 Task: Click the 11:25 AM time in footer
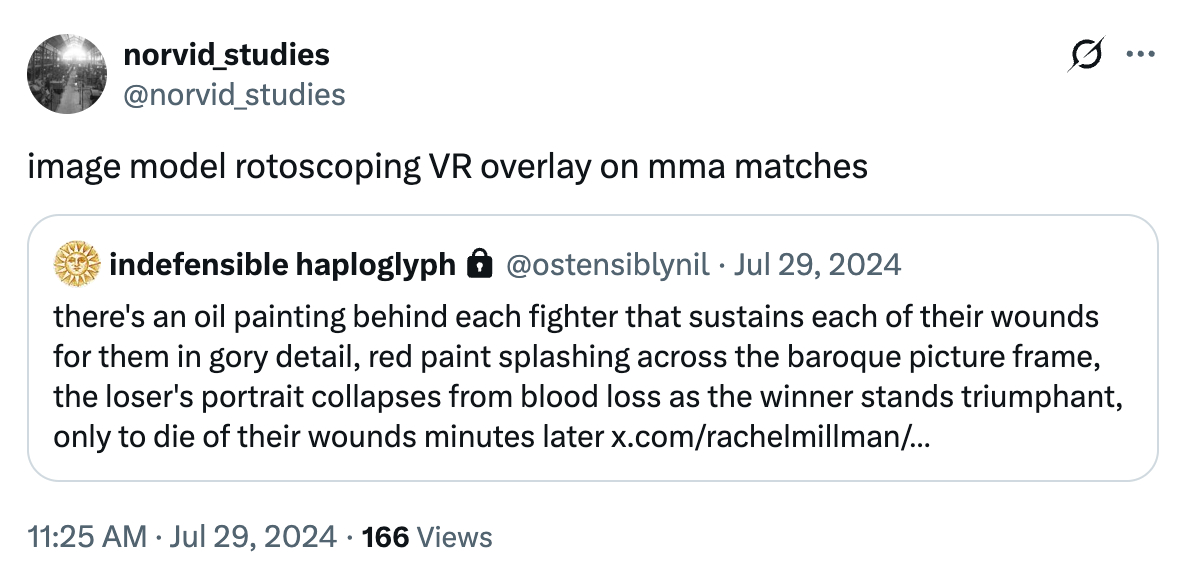click(86, 537)
